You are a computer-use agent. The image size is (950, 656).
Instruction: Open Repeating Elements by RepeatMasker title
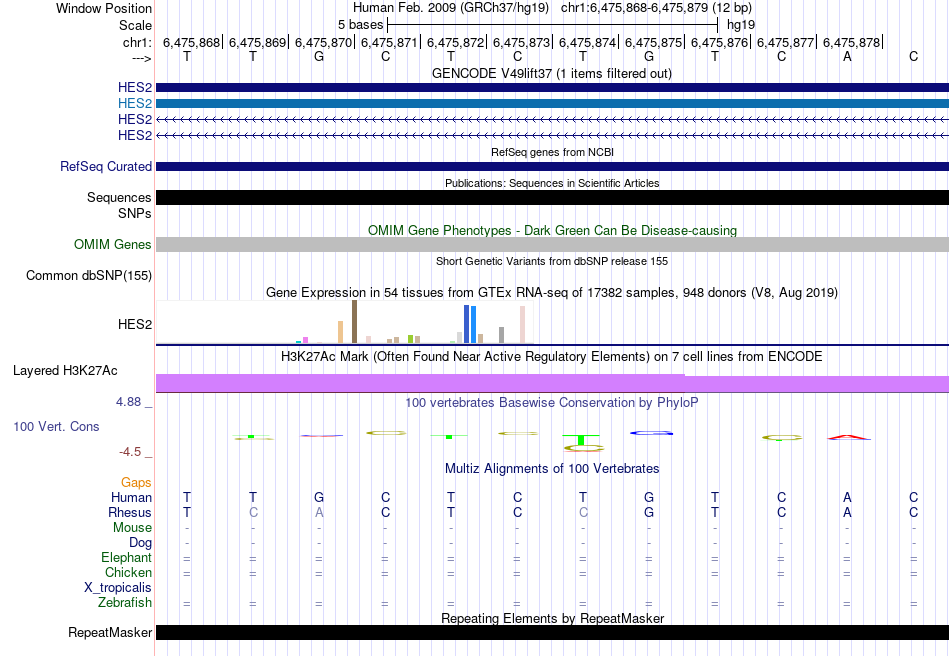point(552,618)
